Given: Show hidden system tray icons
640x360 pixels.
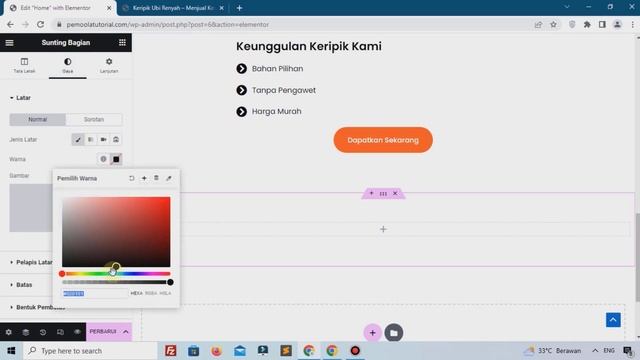Looking at the screenshot, I should click(x=595, y=351).
